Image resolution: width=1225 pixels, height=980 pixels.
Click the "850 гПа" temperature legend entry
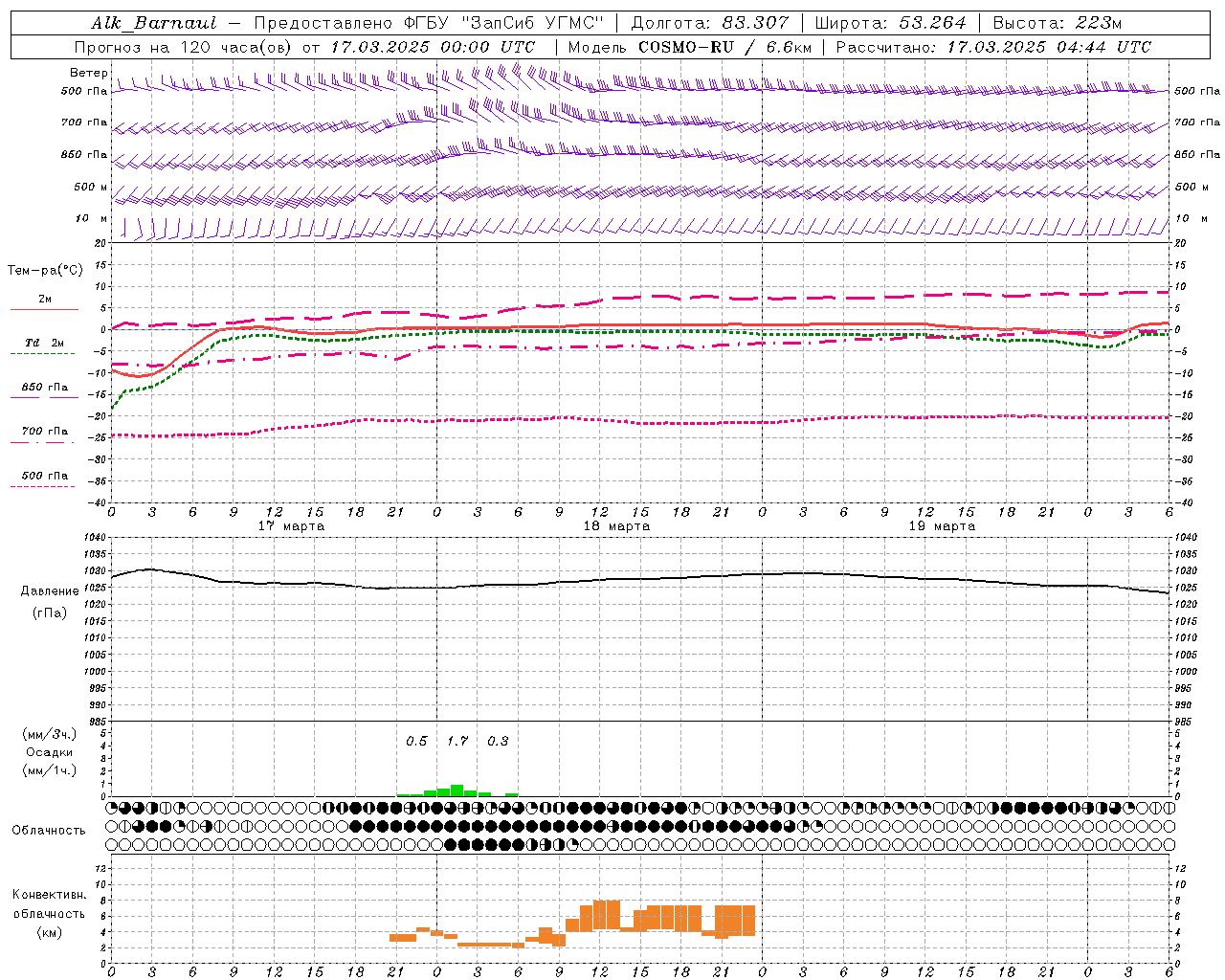45,388
